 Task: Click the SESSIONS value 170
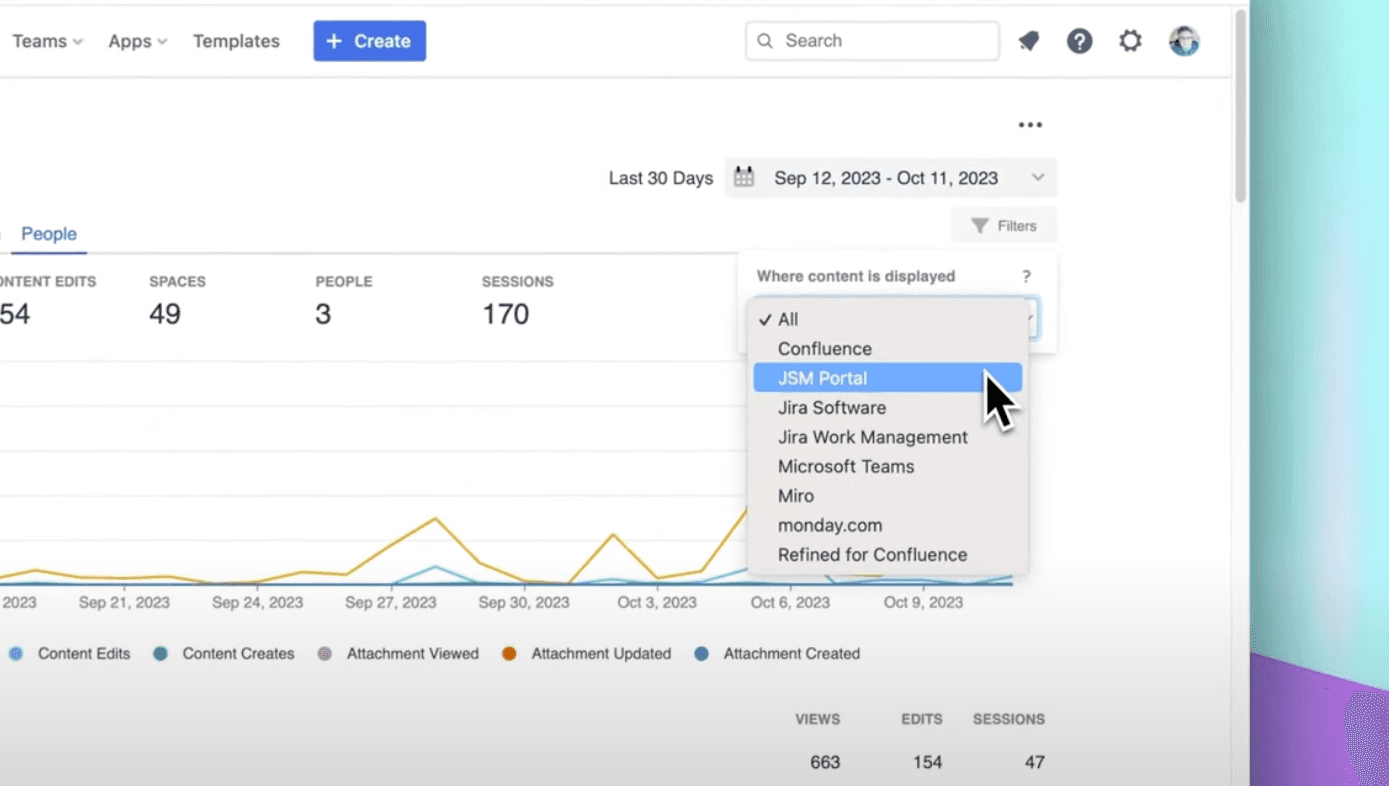505,314
